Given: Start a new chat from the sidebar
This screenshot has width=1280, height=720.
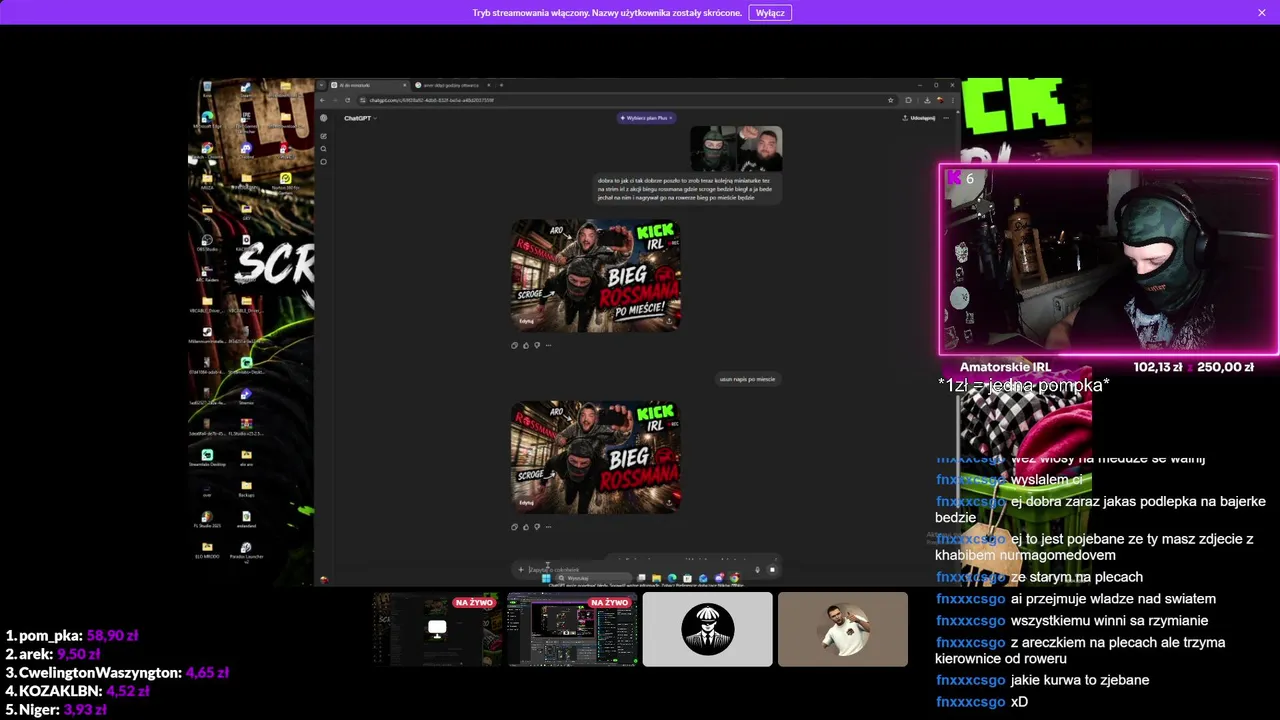Looking at the screenshot, I should (x=324, y=136).
